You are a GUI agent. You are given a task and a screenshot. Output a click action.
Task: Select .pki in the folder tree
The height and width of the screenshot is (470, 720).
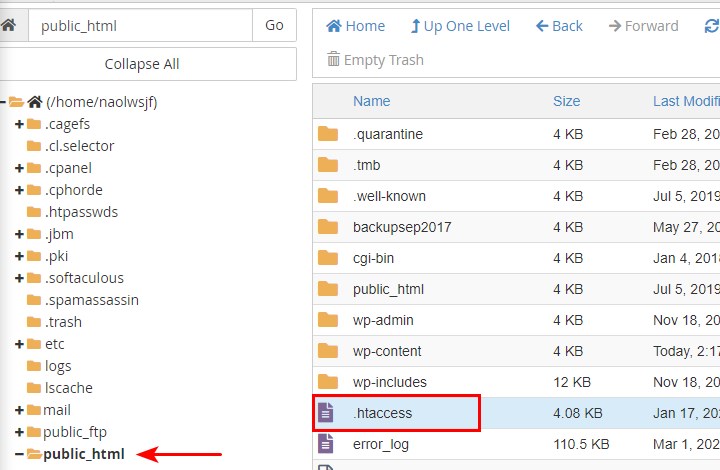(x=56, y=256)
